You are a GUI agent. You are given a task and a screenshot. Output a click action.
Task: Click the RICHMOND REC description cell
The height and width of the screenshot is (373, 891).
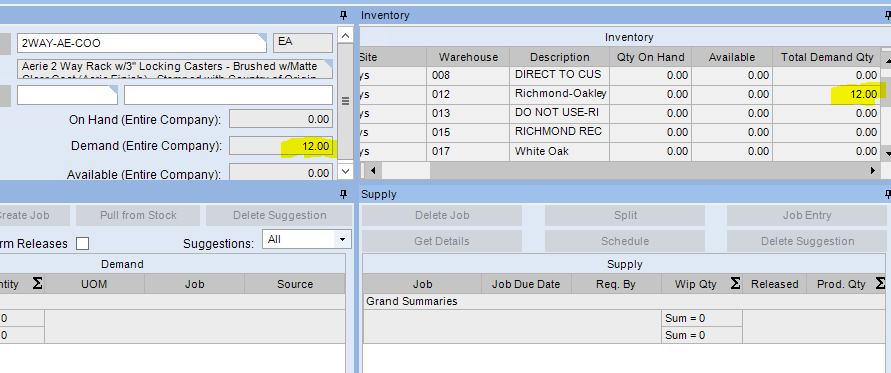560,132
